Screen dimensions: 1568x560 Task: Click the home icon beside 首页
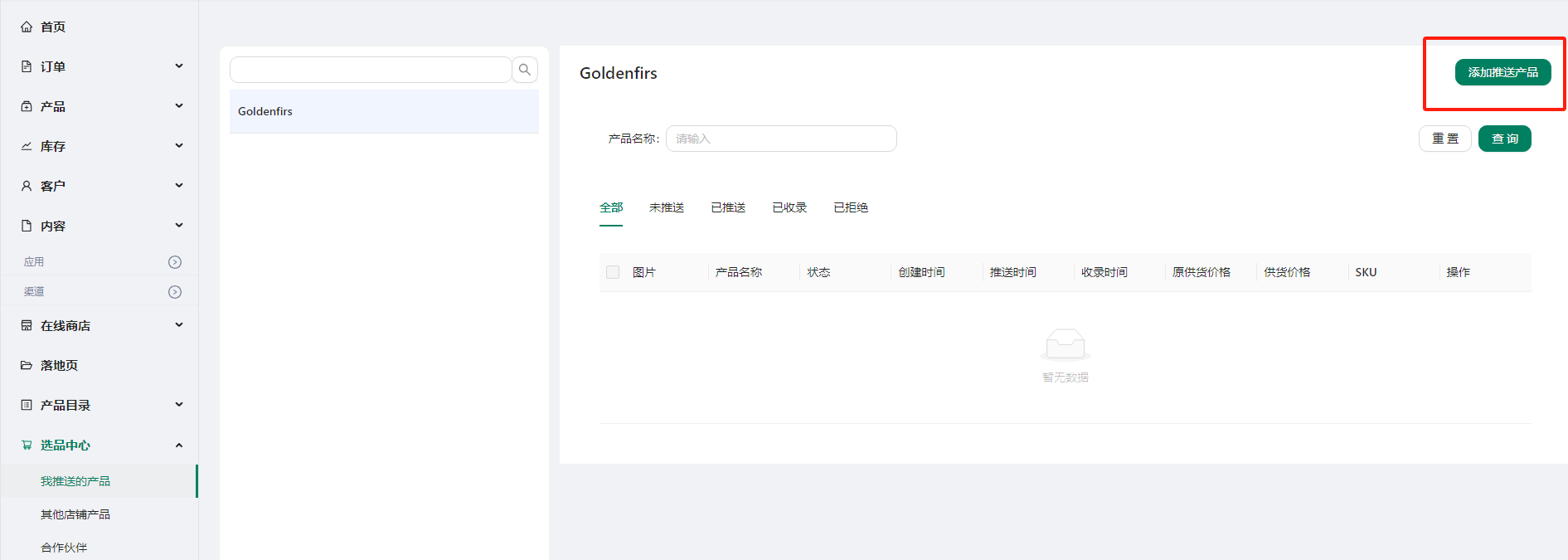click(x=27, y=27)
